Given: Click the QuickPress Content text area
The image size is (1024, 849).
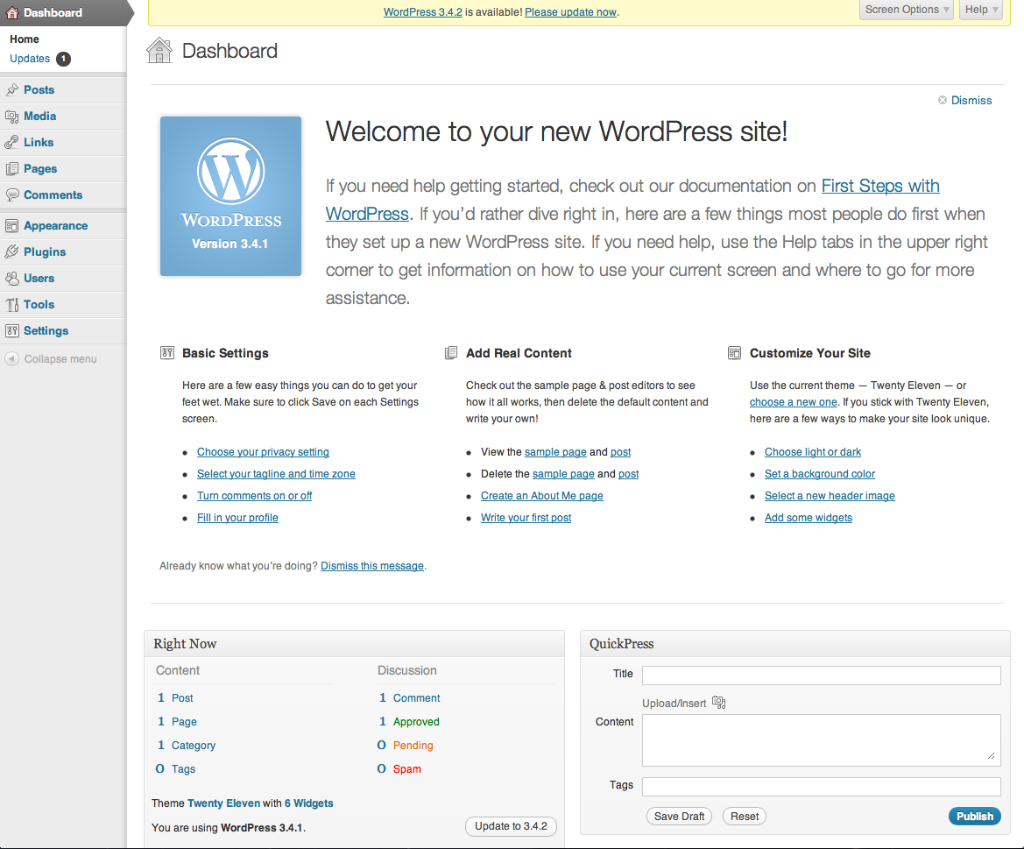Looking at the screenshot, I should [822, 741].
